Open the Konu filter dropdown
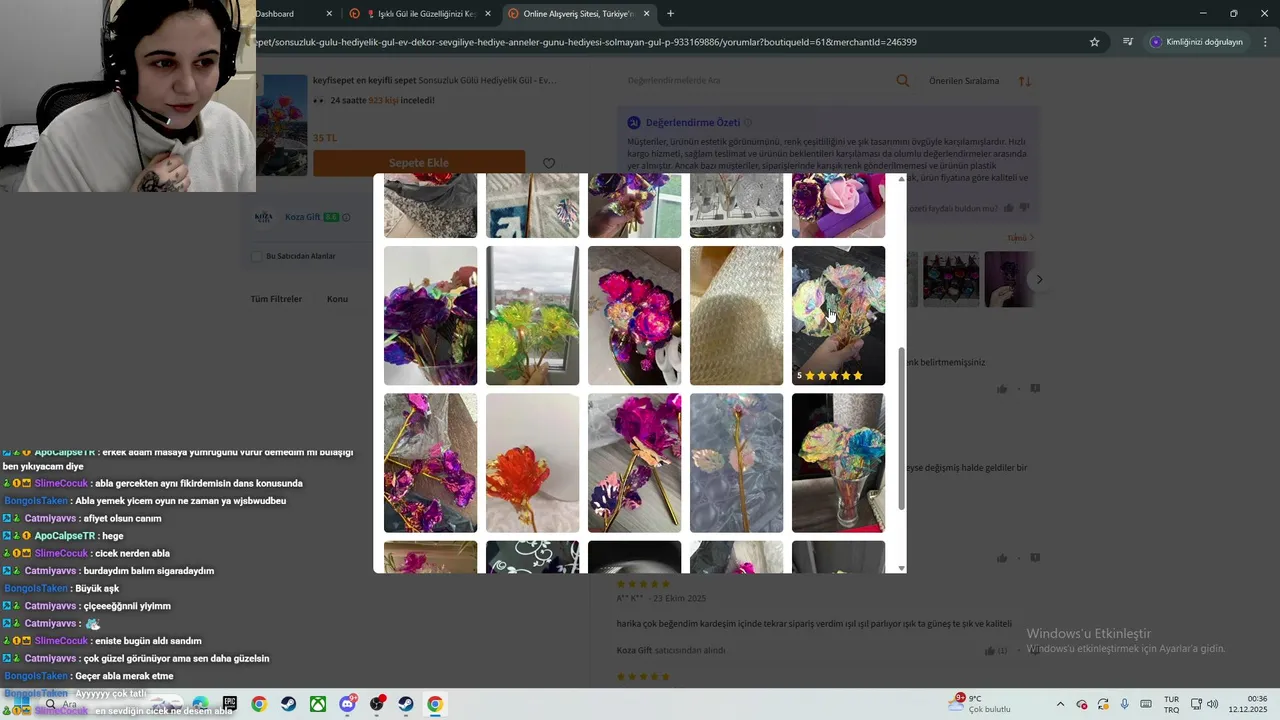The height and width of the screenshot is (720, 1280). 337,299
